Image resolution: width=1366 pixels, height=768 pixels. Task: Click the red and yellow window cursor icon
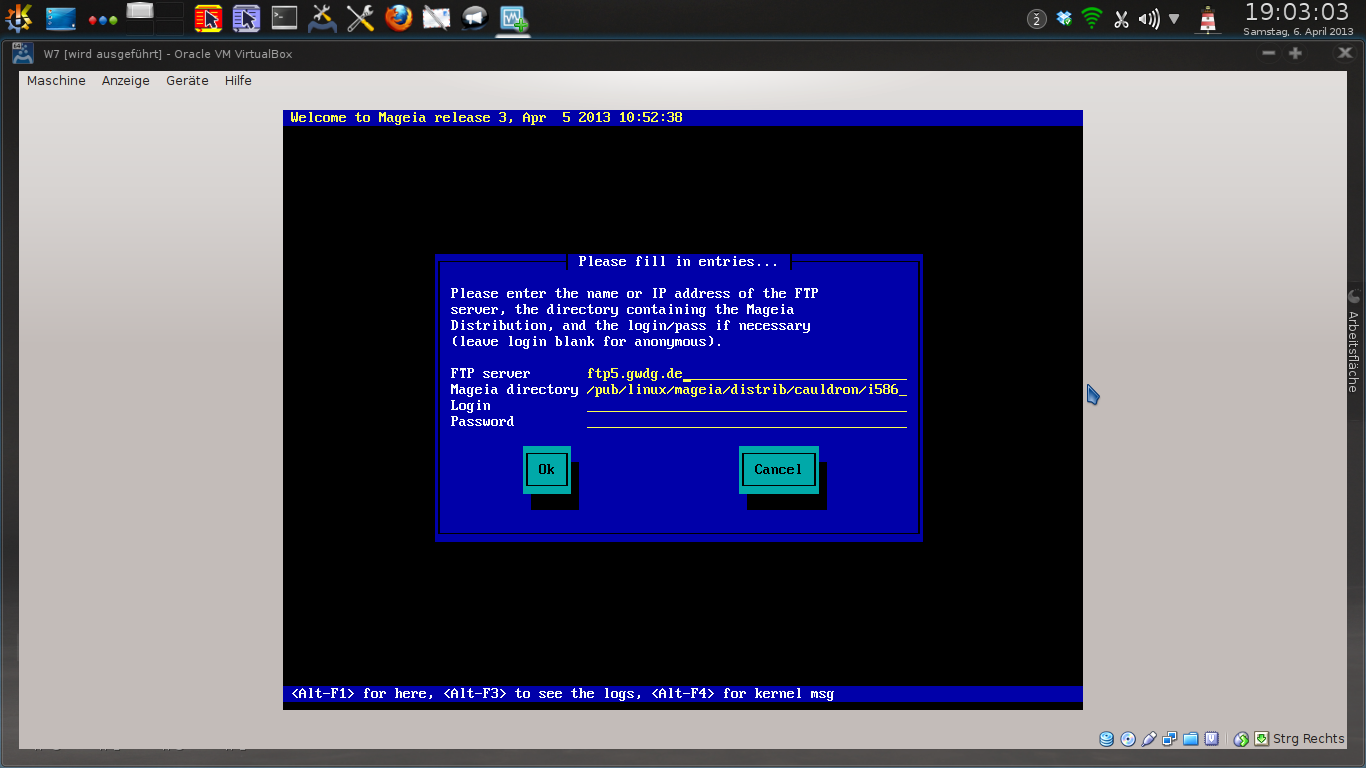(208, 18)
